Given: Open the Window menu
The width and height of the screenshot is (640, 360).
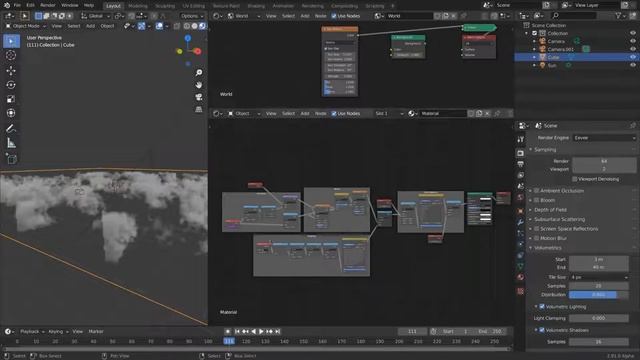Looking at the screenshot, I should click(69, 5).
